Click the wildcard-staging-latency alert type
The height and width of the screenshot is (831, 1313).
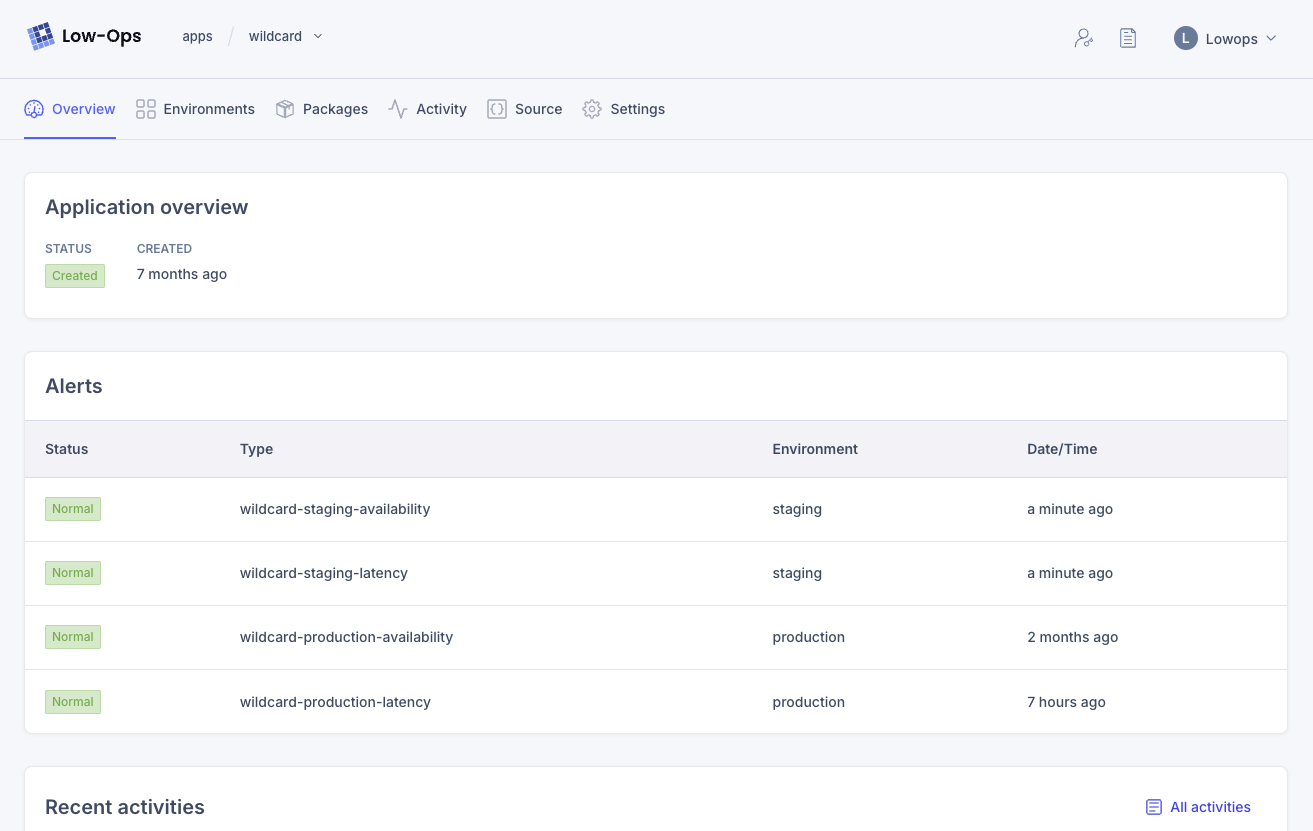coord(324,573)
